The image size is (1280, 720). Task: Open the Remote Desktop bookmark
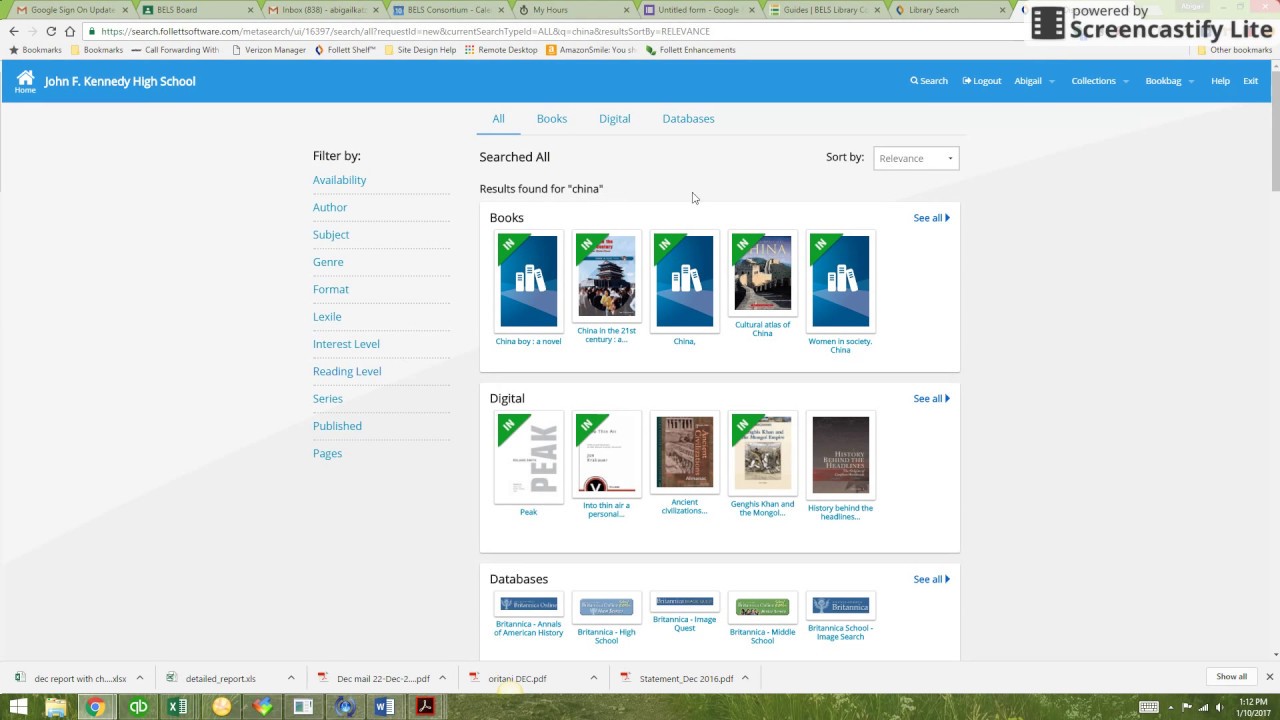(x=501, y=50)
